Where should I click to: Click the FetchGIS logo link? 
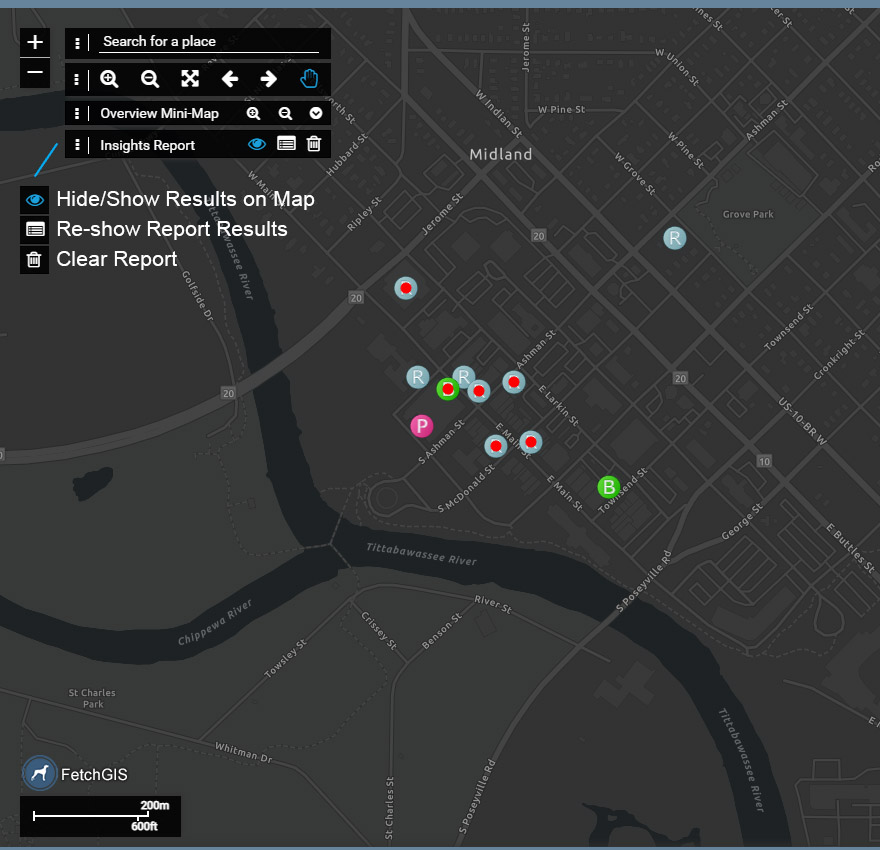click(x=40, y=773)
